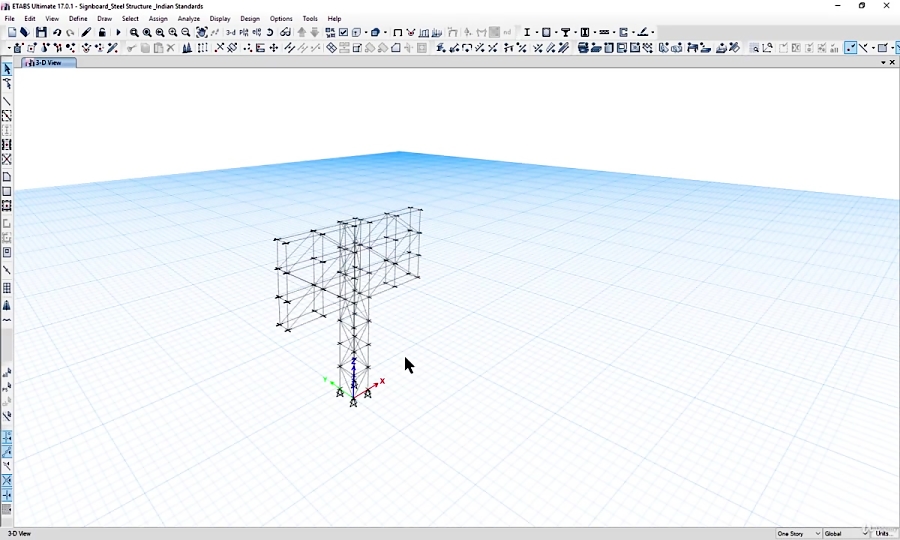This screenshot has height=540, width=900.
Task: Click the Save model floppy icon
Action: click(x=41, y=33)
